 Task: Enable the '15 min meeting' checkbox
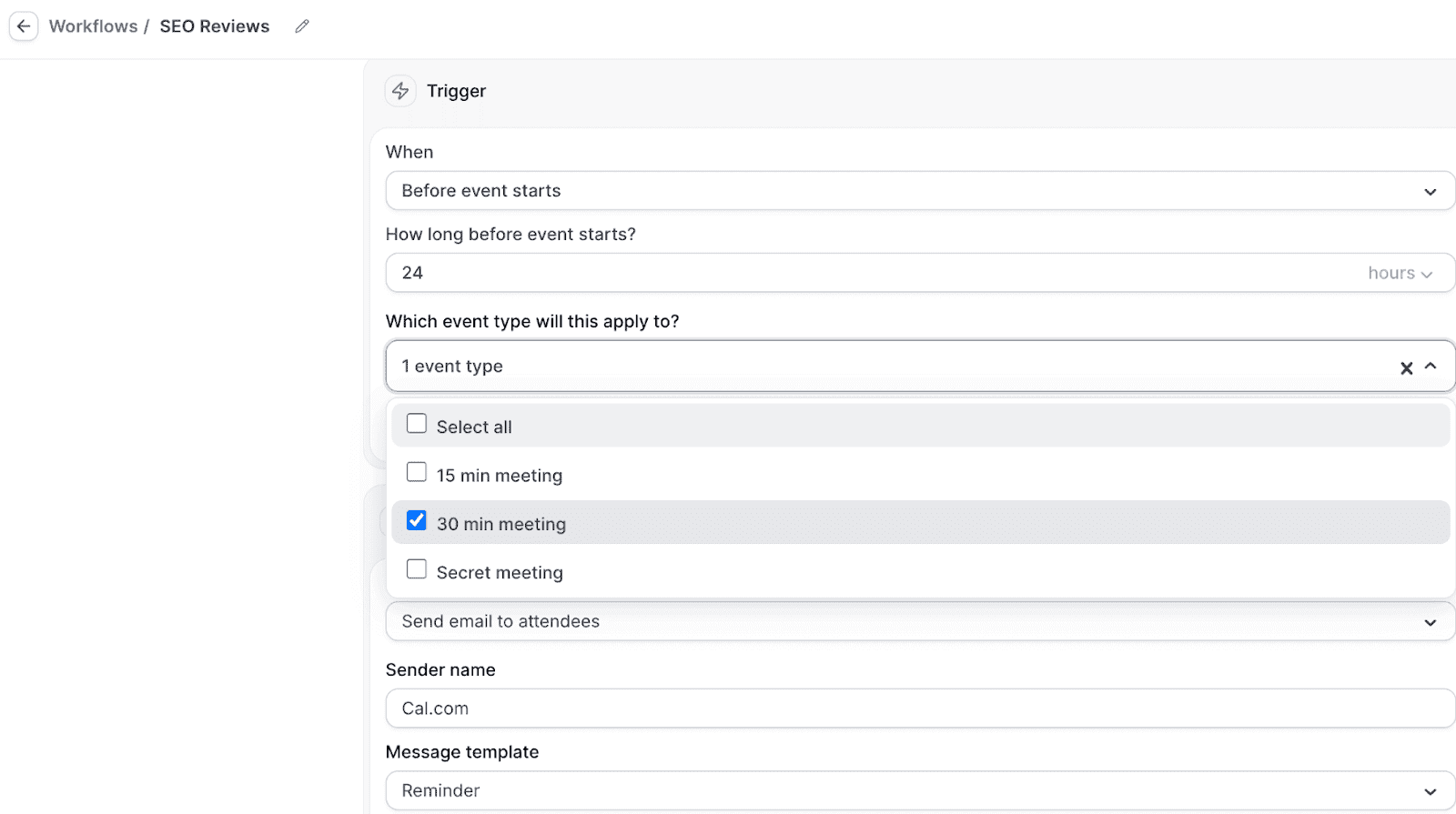(x=416, y=471)
